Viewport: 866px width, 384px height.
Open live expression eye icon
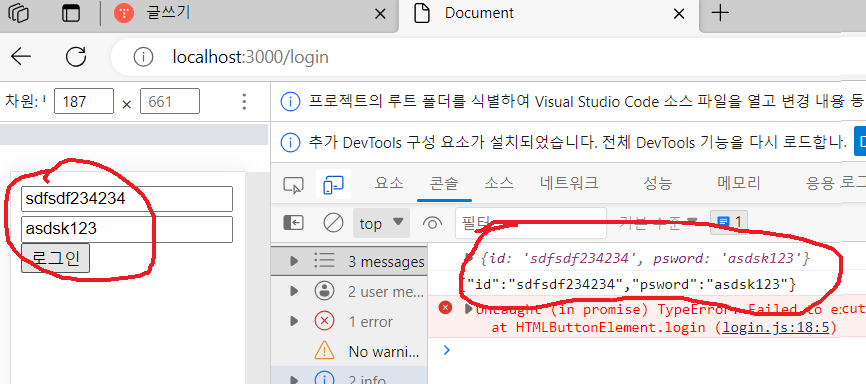(432, 223)
